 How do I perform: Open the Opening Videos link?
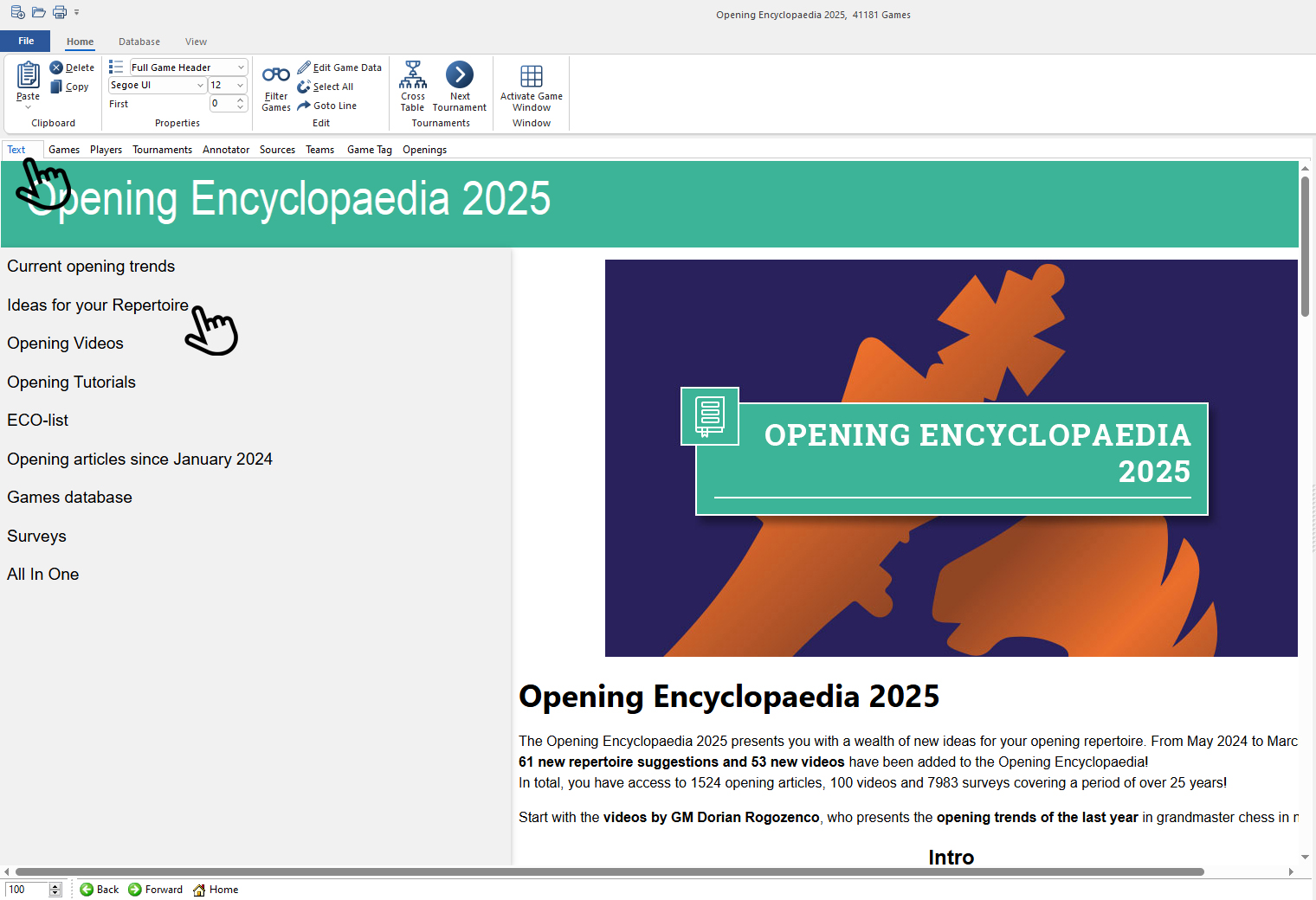pyautogui.click(x=65, y=344)
